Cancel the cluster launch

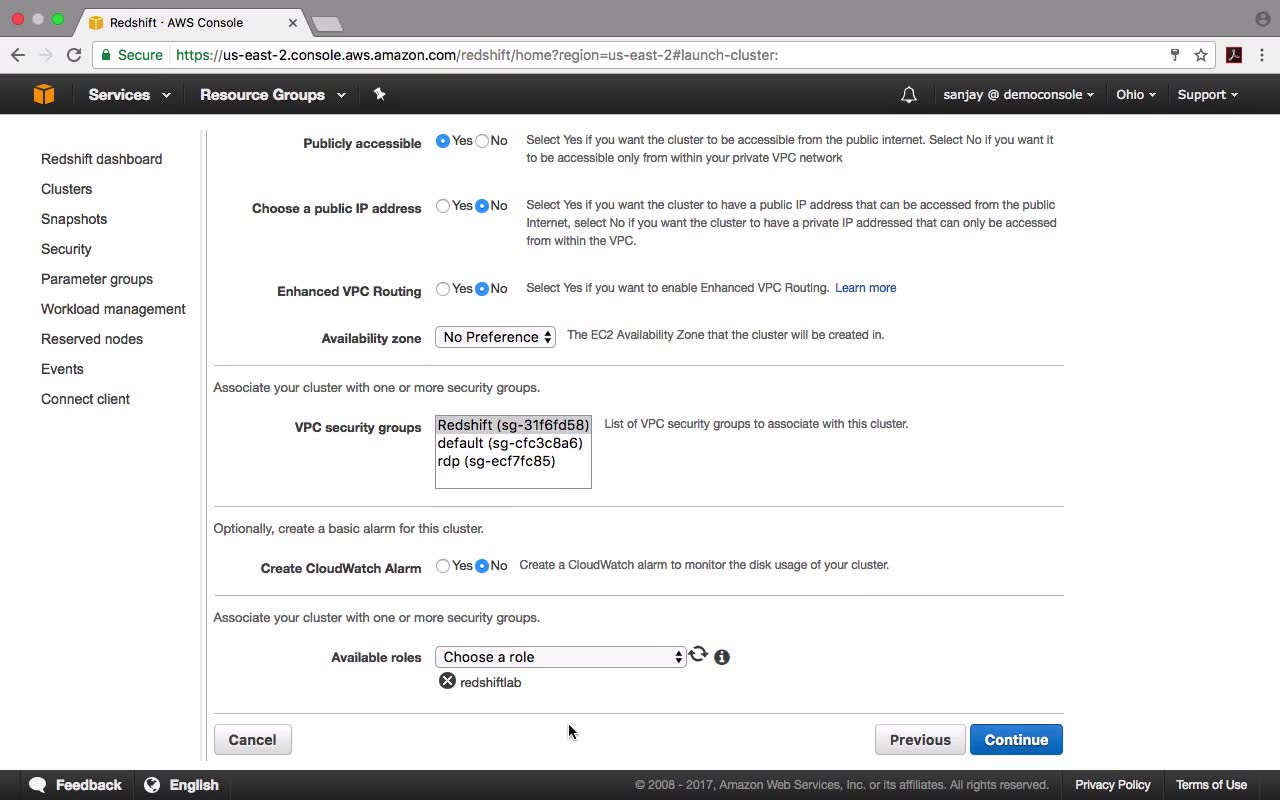click(252, 740)
